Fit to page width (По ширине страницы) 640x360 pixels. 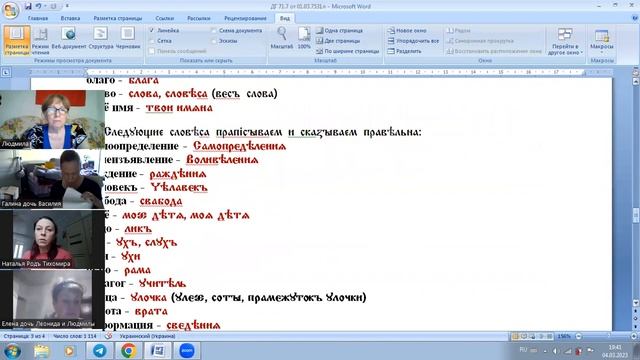click(347, 51)
